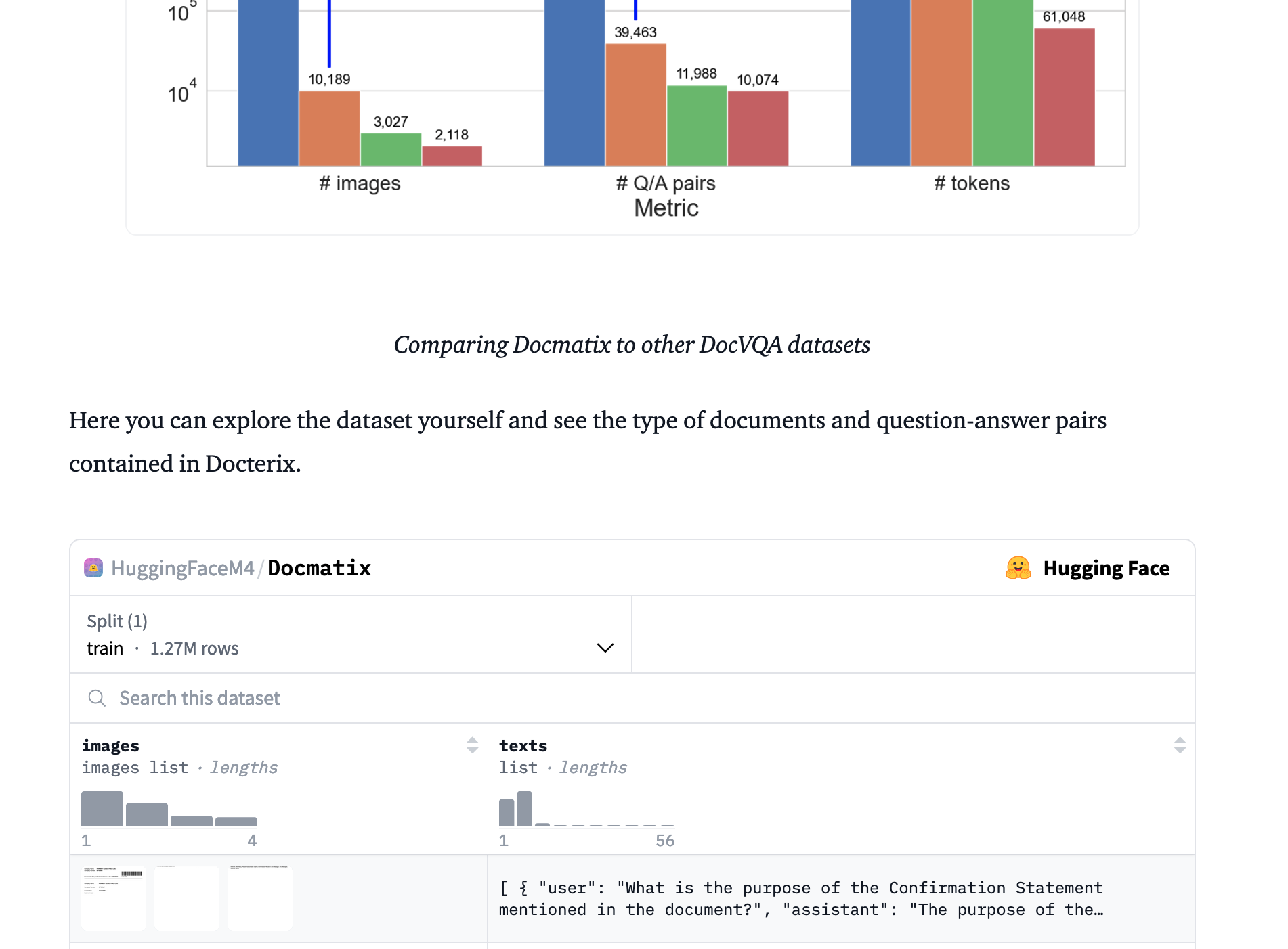Click the texts column header label
This screenshot has width=1288, height=949.
(x=523, y=745)
